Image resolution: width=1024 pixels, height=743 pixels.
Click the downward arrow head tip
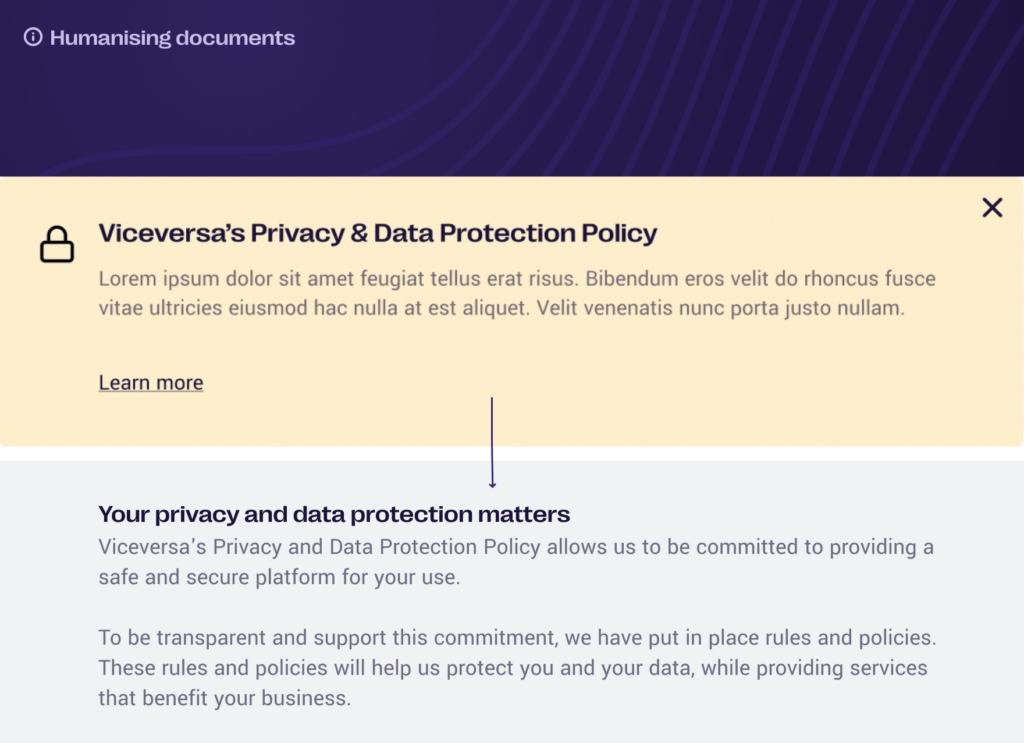[492, 485]
